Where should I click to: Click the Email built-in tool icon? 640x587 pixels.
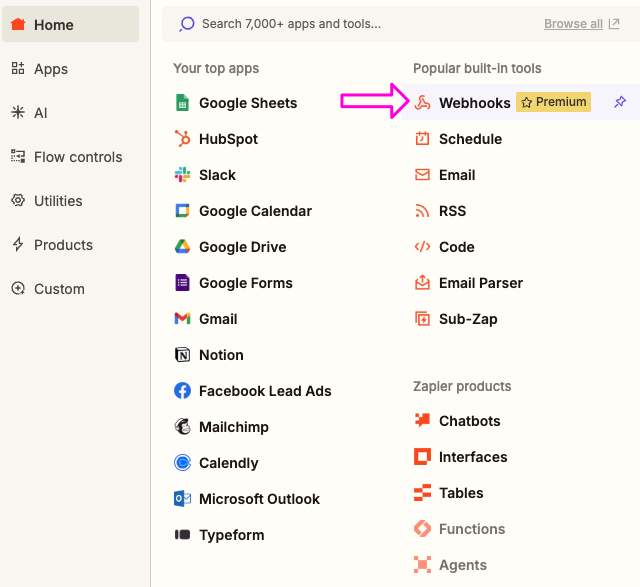tap(422, 174)
